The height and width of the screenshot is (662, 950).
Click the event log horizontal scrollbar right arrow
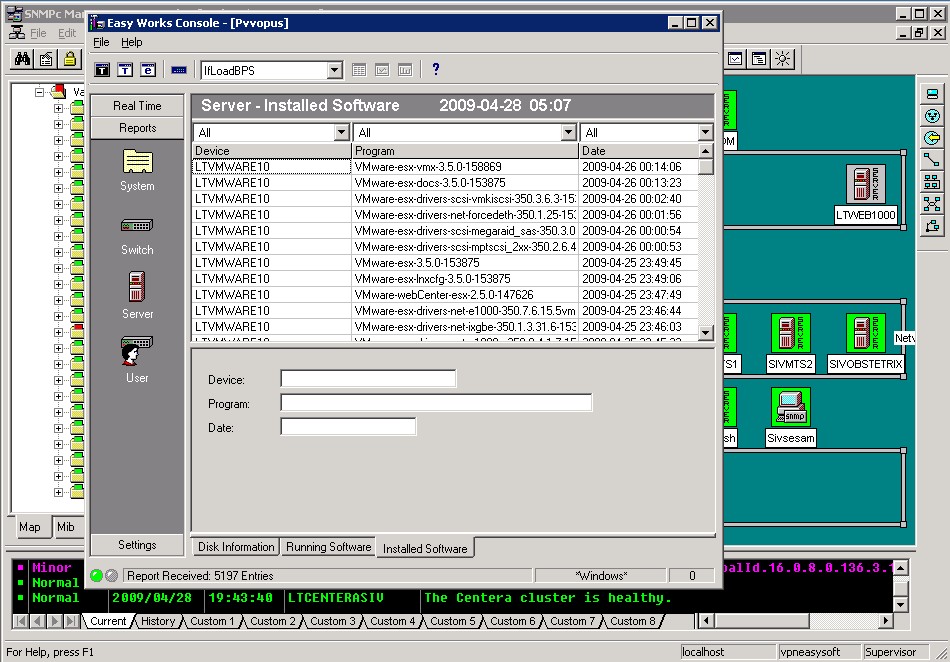(x=886, y=621)
